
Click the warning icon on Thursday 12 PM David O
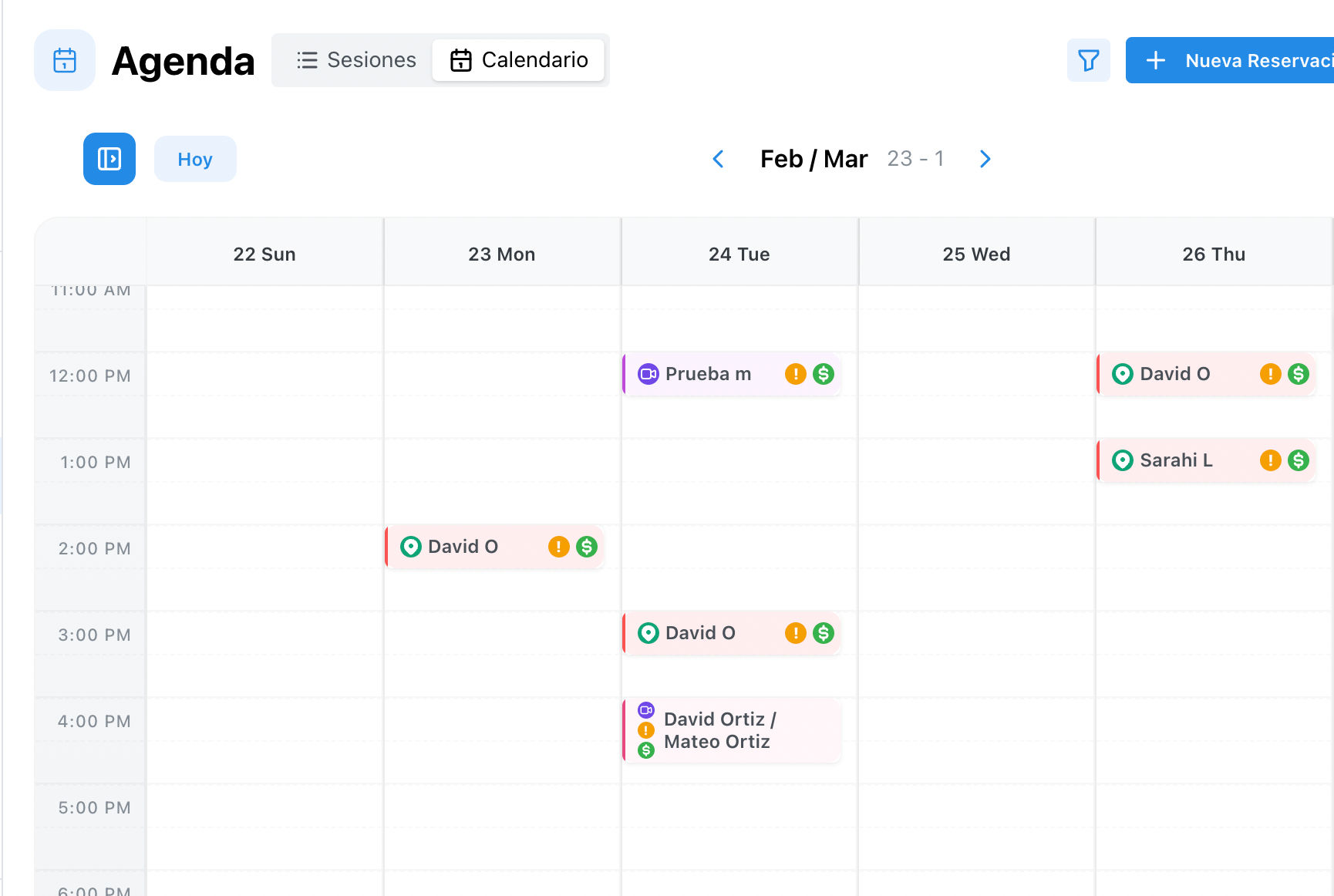click(1270, 374)
